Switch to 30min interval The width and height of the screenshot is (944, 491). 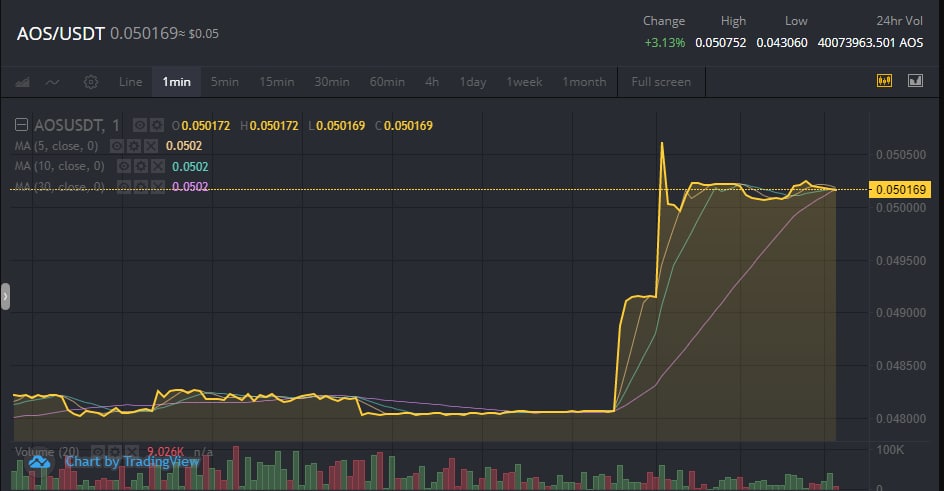(332, 82)
